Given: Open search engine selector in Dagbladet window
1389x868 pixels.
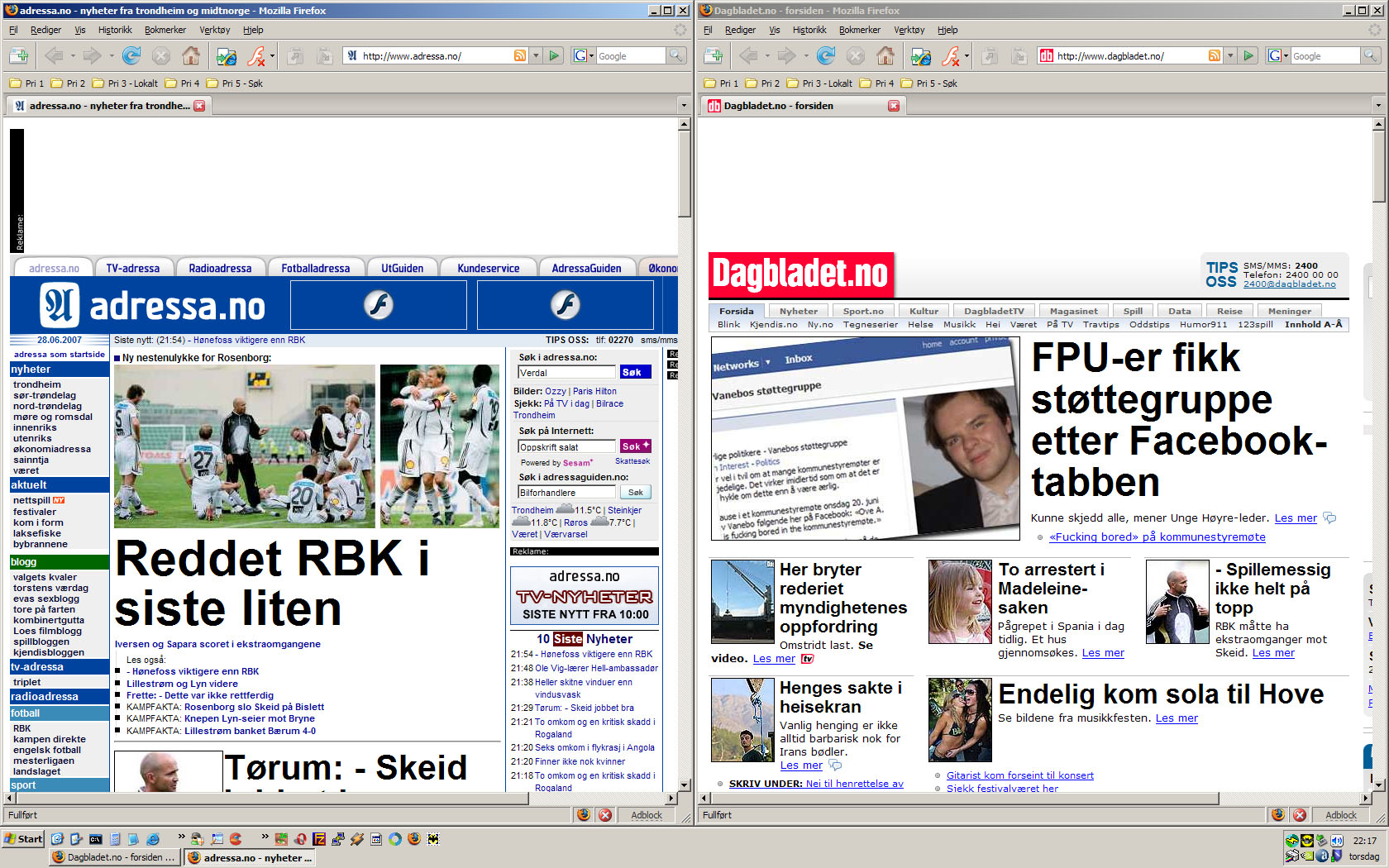Looking at the screenshot, I should tap(1278, 55).
